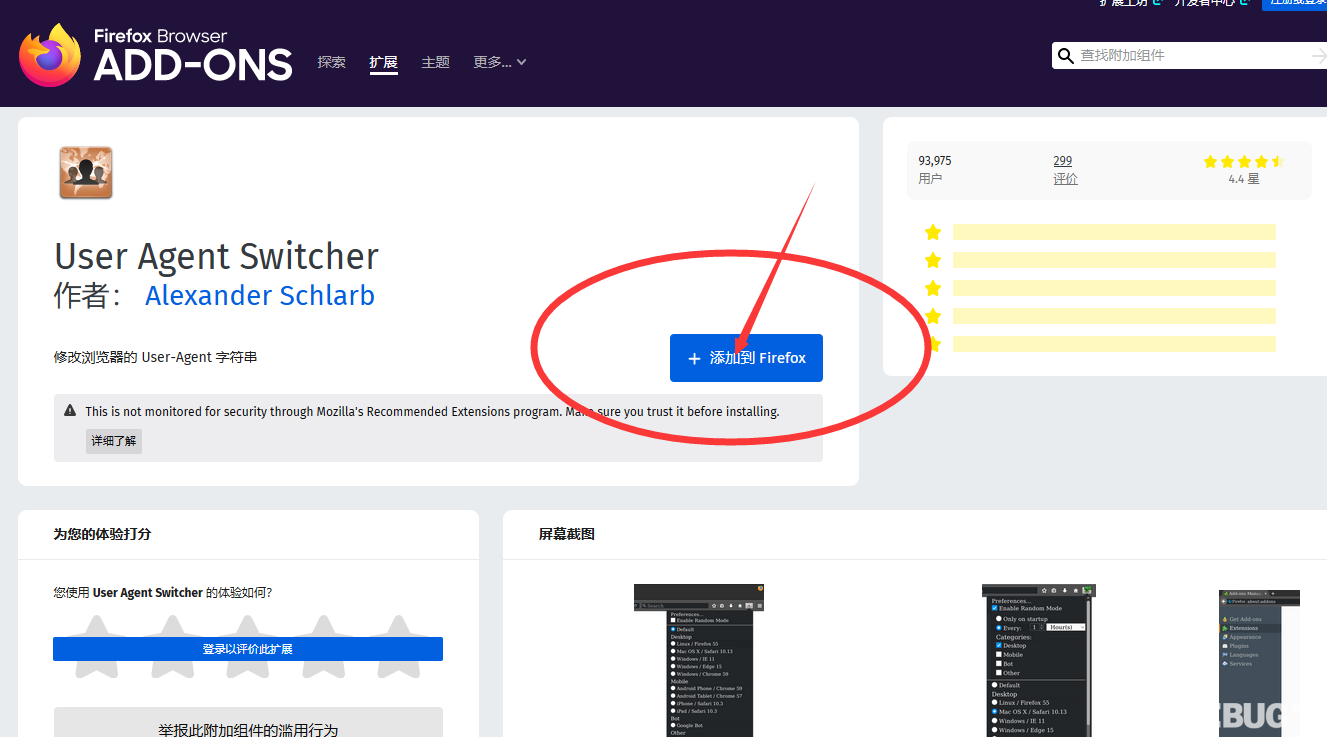Image resolution: width=1327 pixels, height=737 pixels.
Task: Go to the 探索 section
Action: coord(331,62)
